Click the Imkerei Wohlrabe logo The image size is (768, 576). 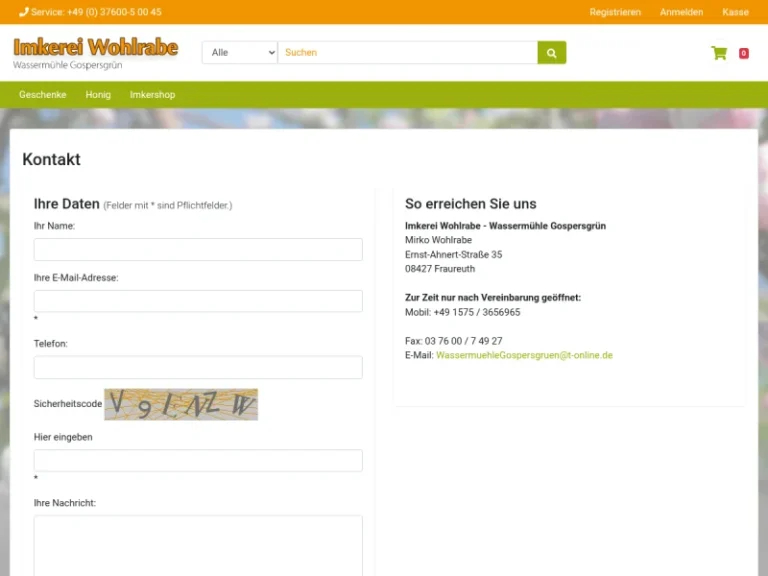[x=96, y=53]
